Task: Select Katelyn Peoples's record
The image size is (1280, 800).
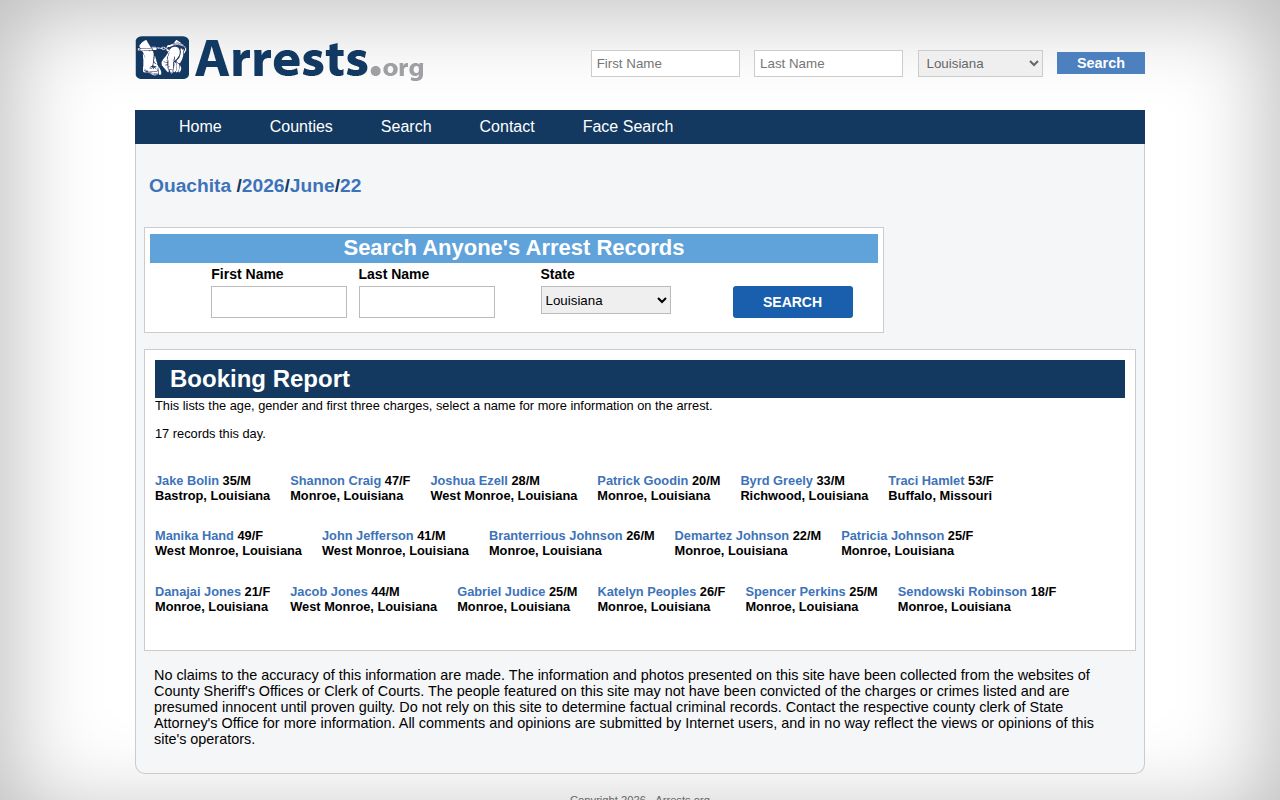Action: (x=647, y=592)
